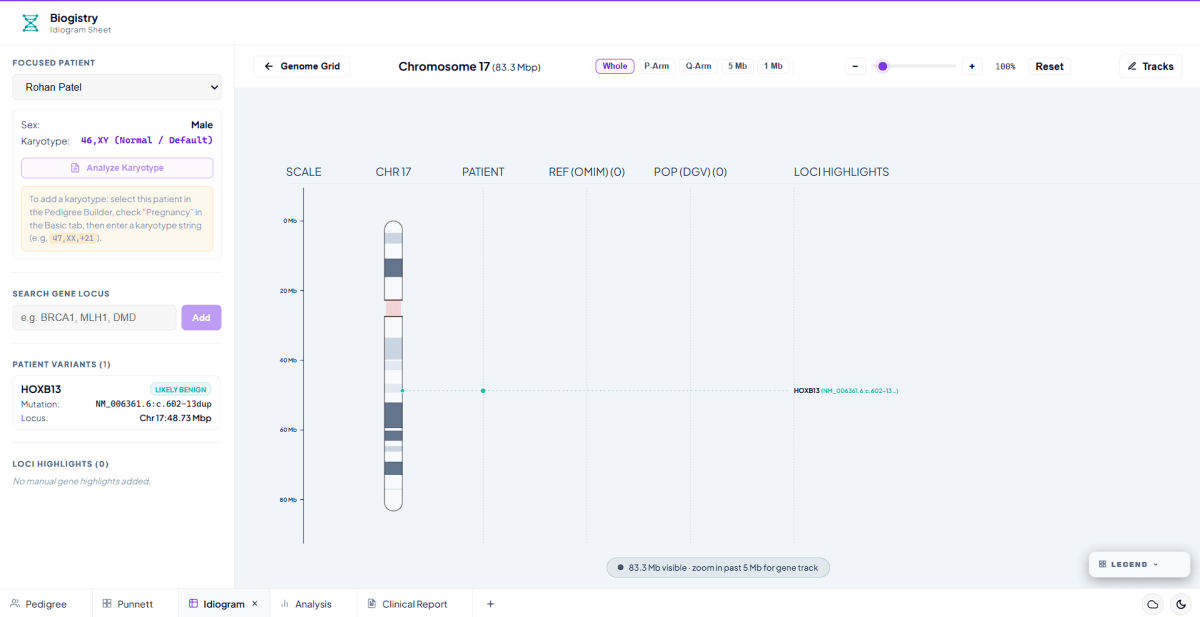Set view window to 5 Mb
Viewport: 1200px width, 617px height.
(737, 66)
